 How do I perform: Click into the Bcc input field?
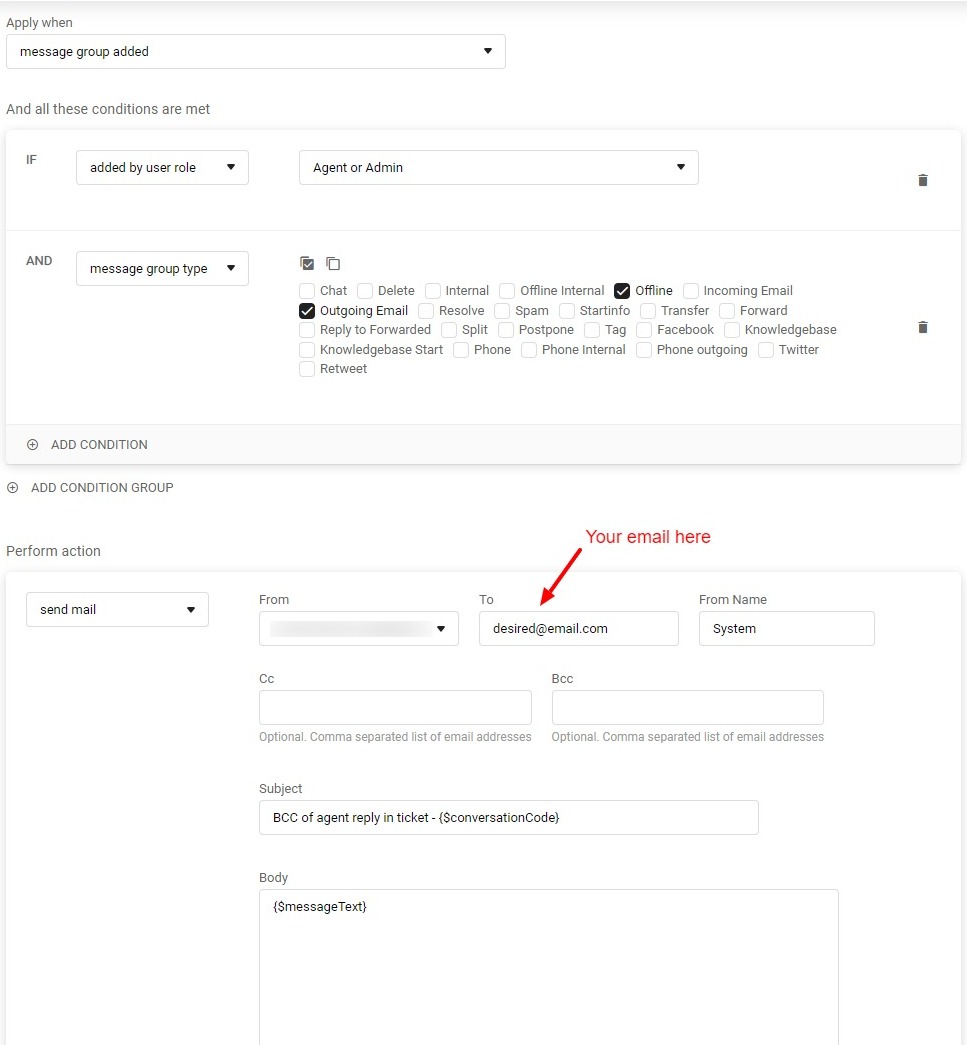(687, 707)
